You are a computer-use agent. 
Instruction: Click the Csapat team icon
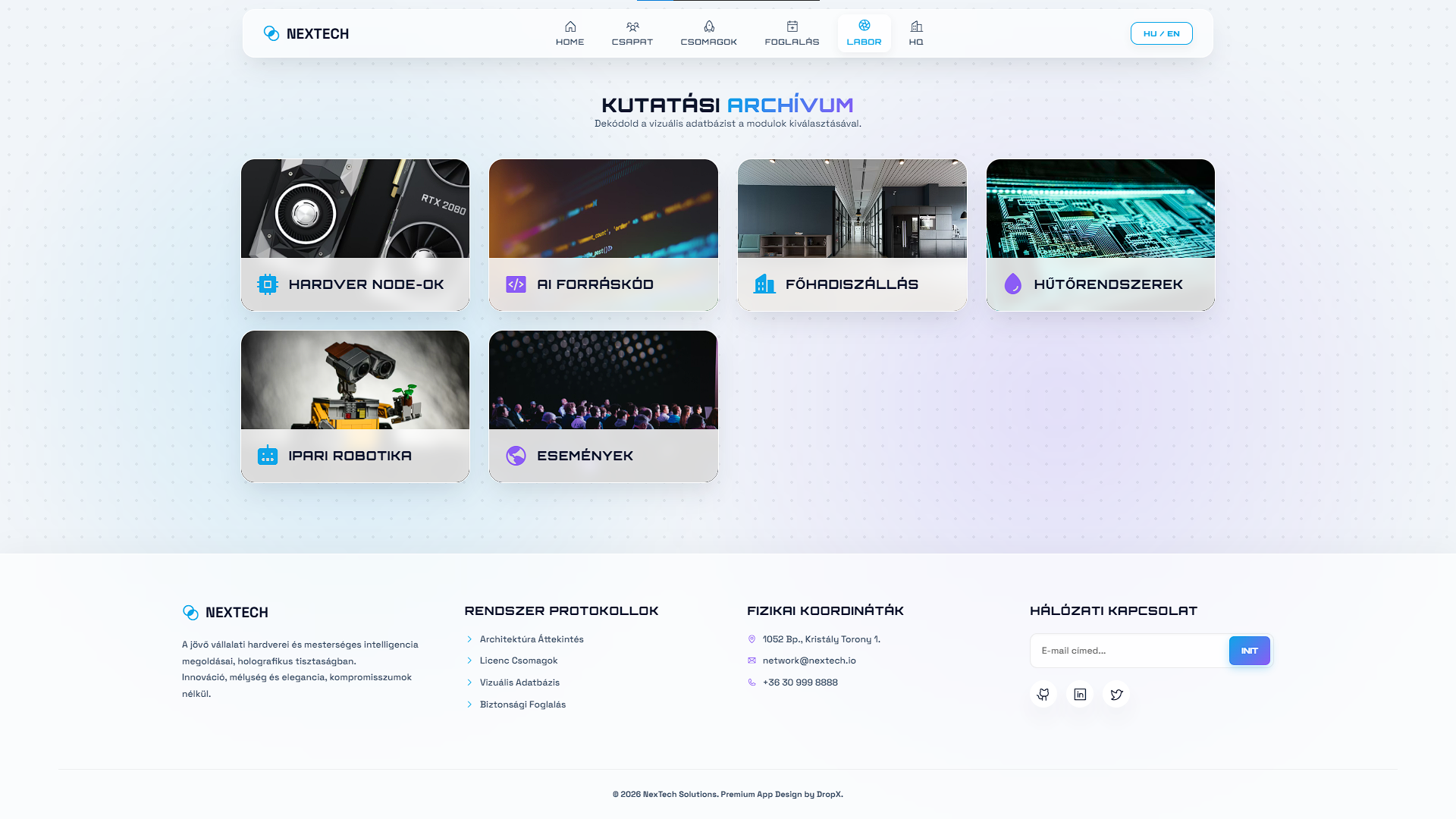tap(632, 27)
